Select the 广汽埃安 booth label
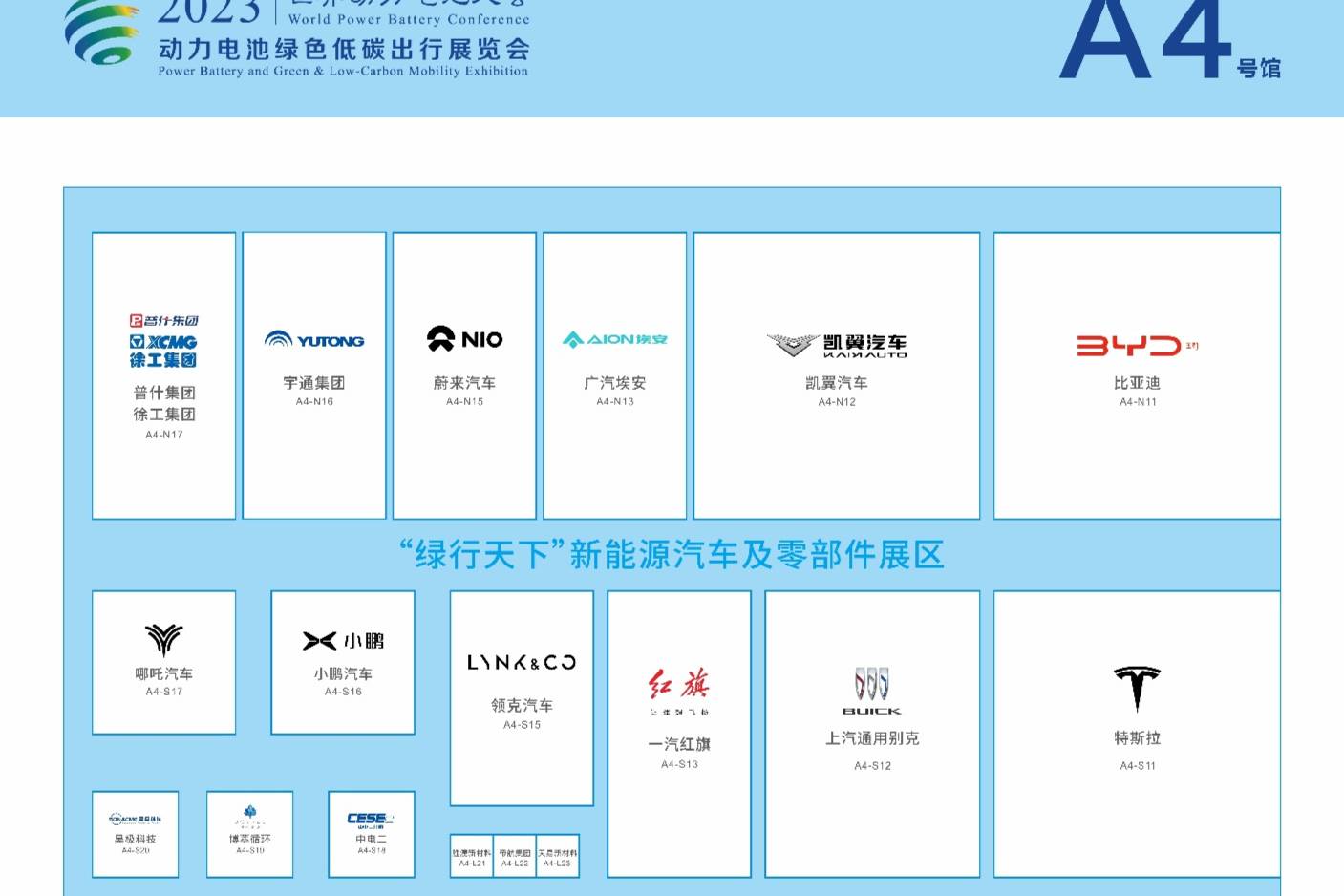Viewport: 1344px width, 896px height. click(615, 383)
